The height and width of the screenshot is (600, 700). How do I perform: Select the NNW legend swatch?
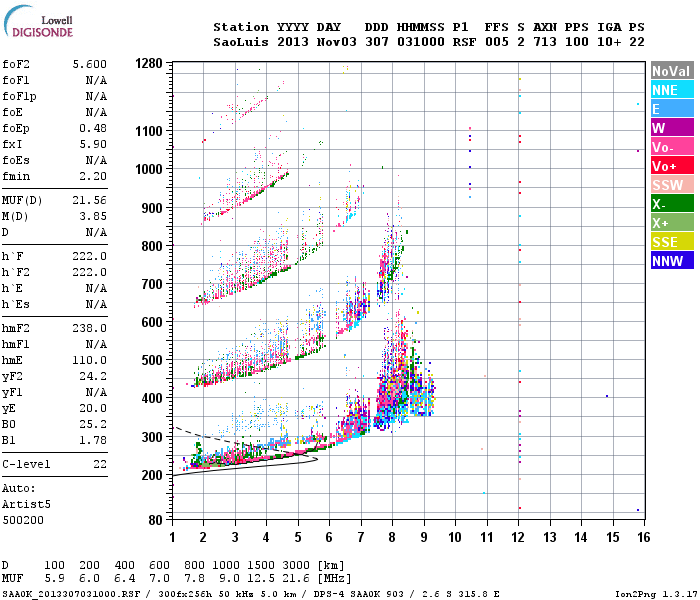[672, 261]
